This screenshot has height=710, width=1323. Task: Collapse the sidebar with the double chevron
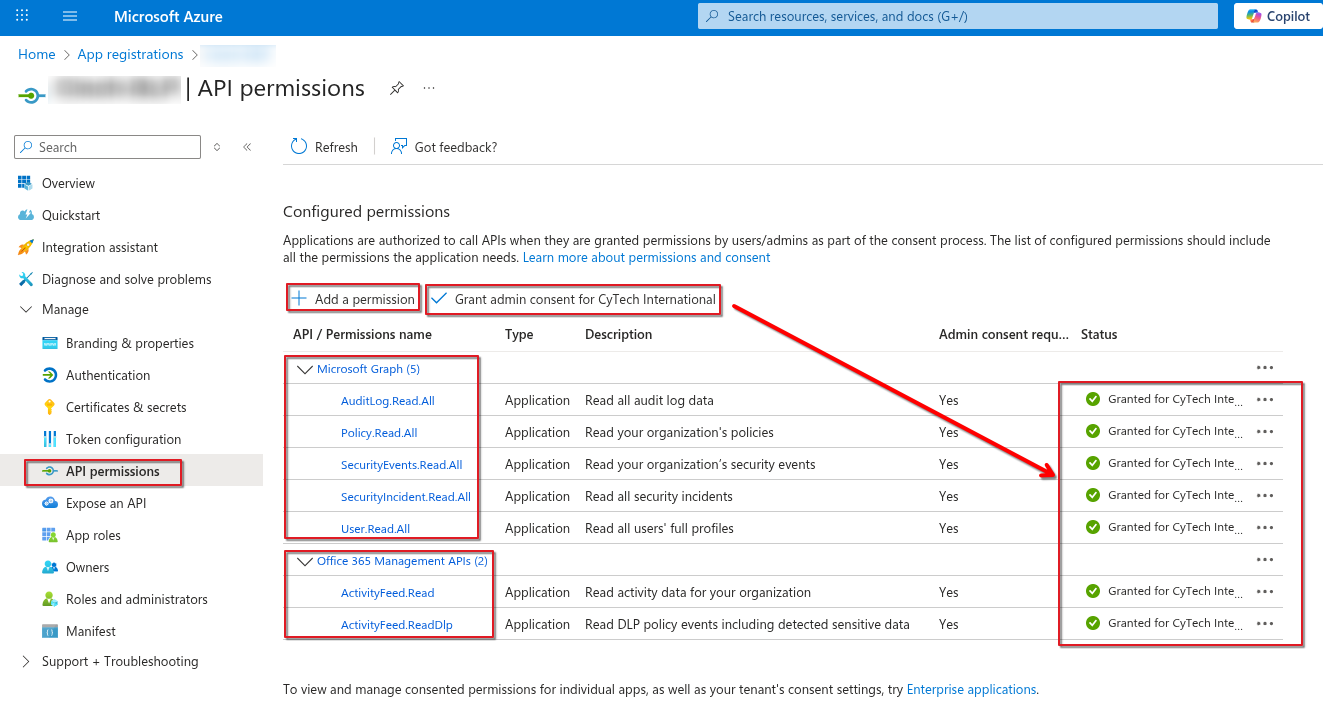coord(247,147)
